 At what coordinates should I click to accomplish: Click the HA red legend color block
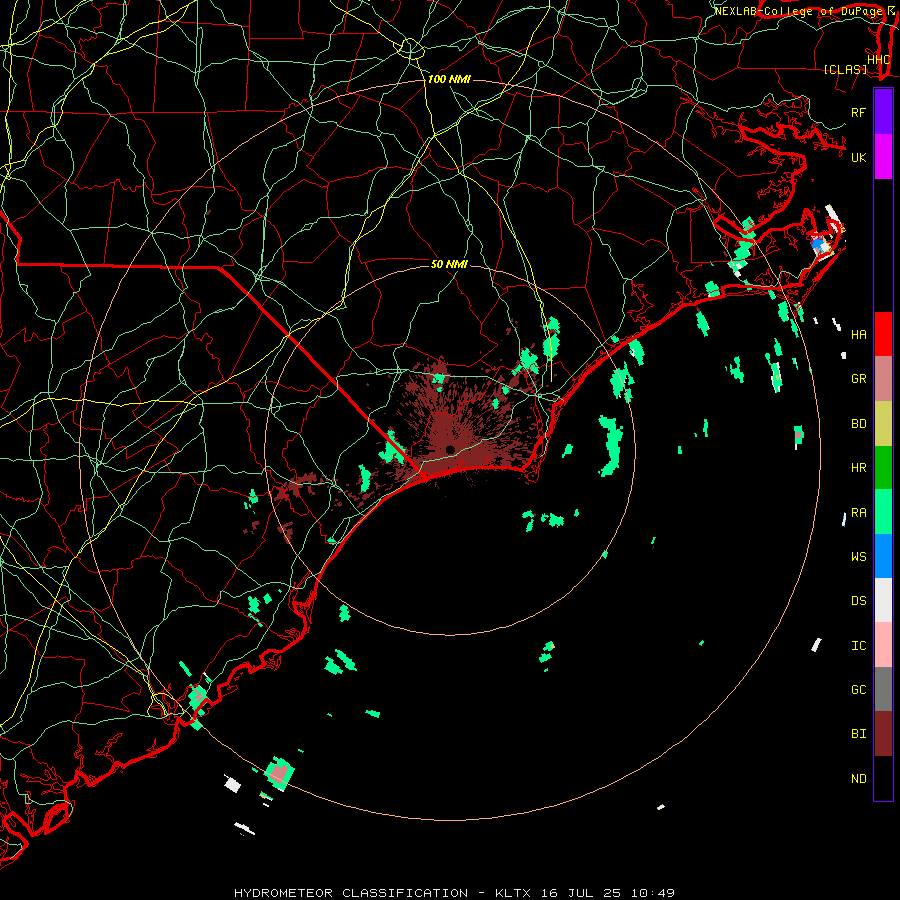click(883, 334)
